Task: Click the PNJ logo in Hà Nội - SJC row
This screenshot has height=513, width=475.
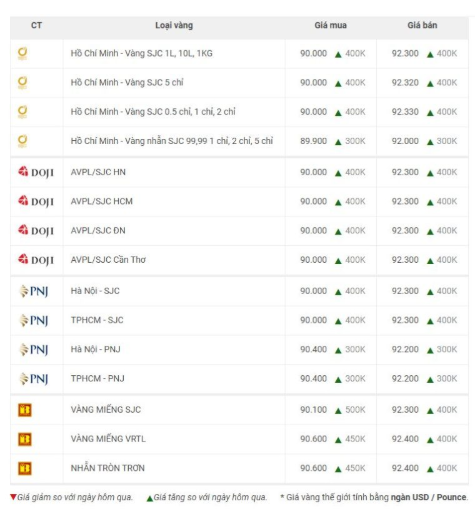Action: pyautogui.click(x=34, y=291)
